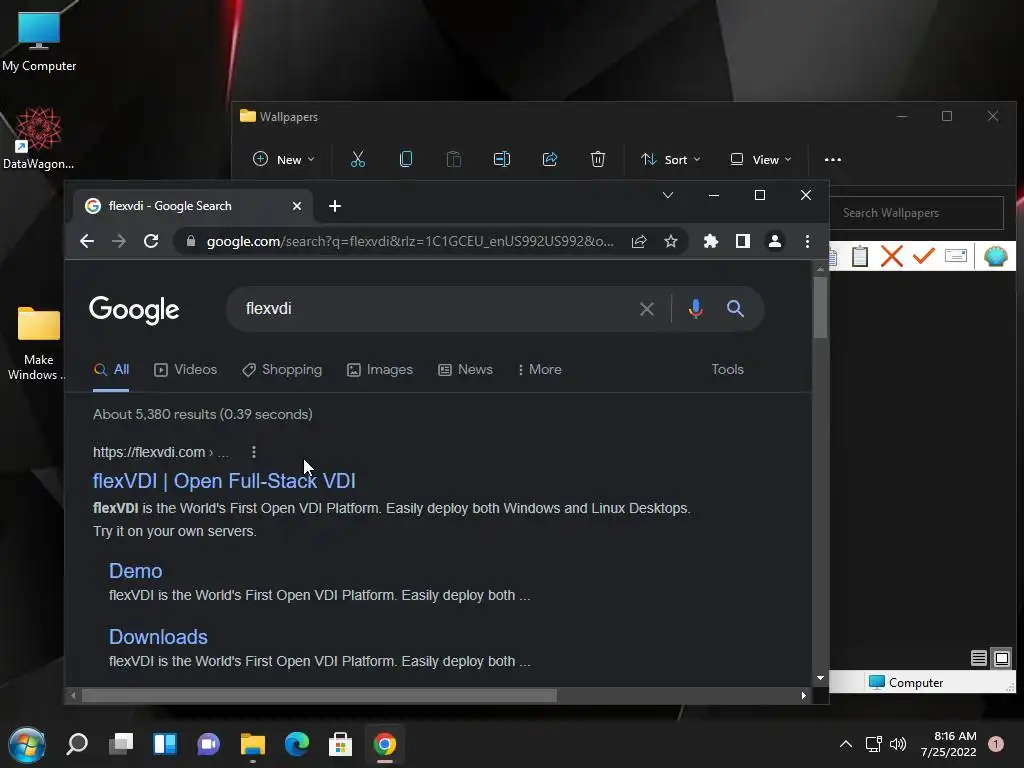
Task: Click the Cut scissors icon in Wallpapers toolbar
Action: [358, 159]
